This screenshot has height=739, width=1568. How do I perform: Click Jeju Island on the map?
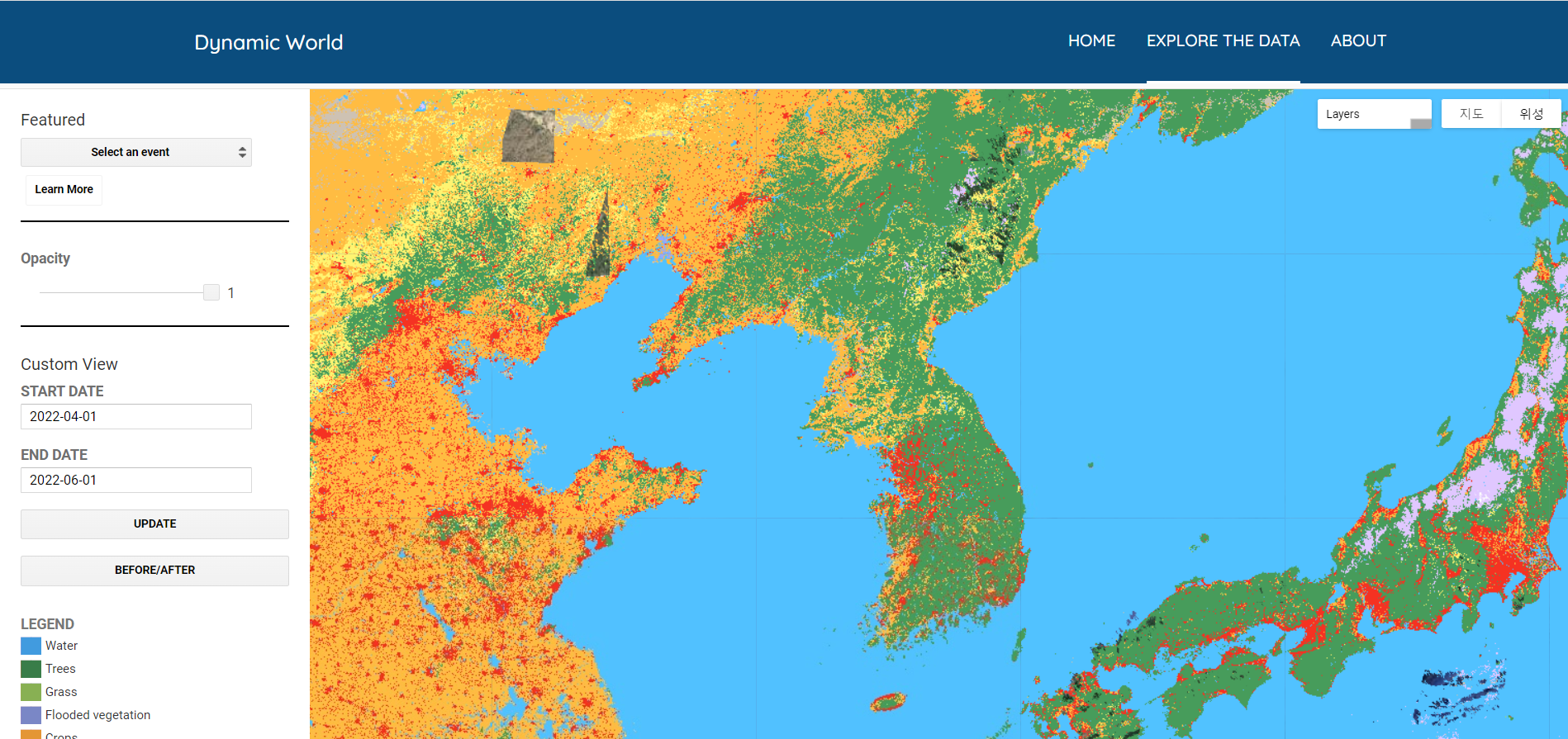tap(888, 702)
